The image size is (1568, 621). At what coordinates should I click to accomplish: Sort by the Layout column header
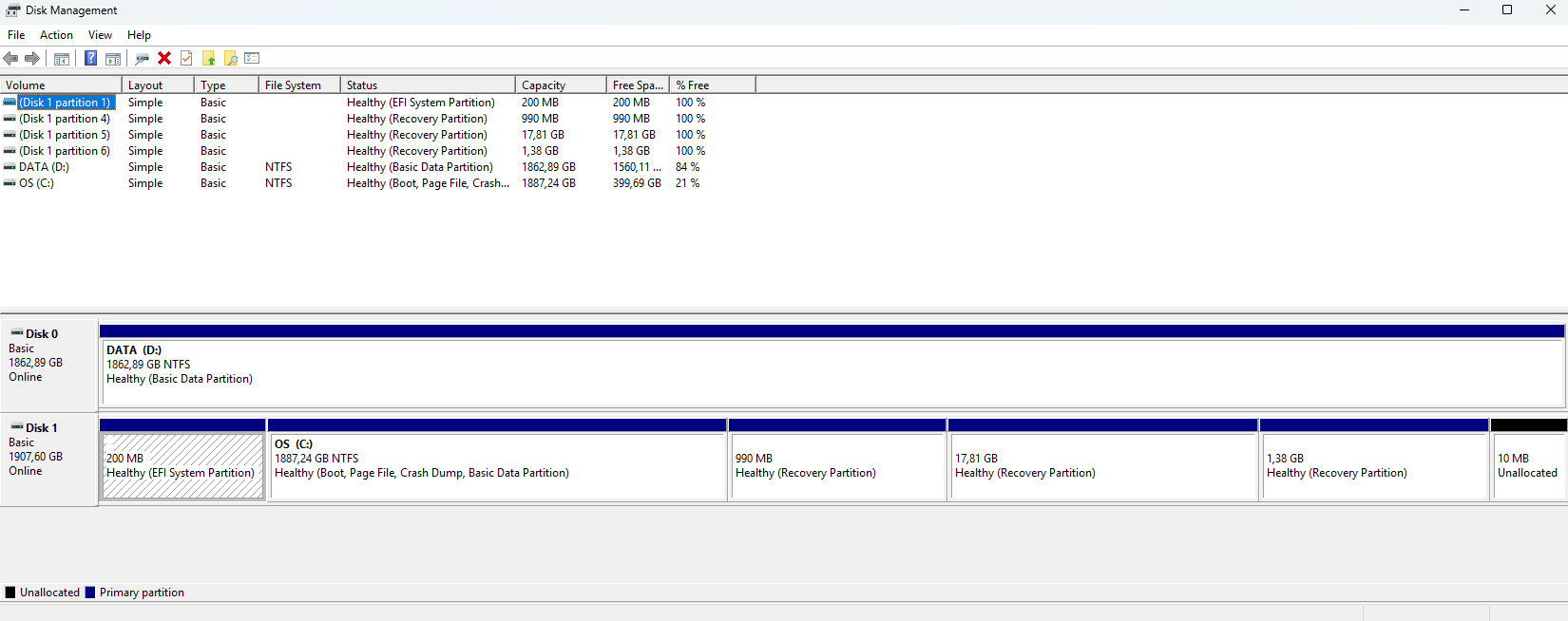click(158, 85)
